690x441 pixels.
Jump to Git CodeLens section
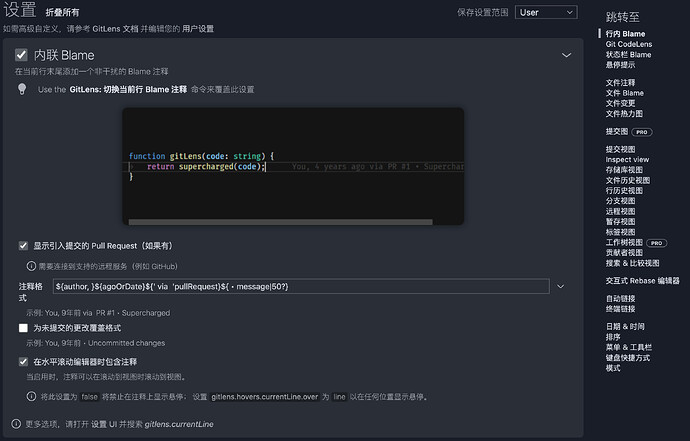629,44
